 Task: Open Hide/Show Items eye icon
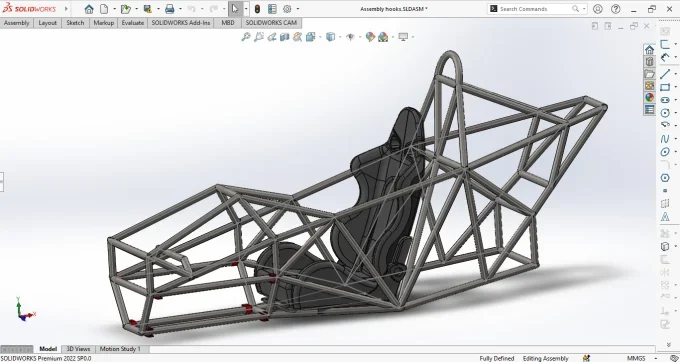click(350, 37)
